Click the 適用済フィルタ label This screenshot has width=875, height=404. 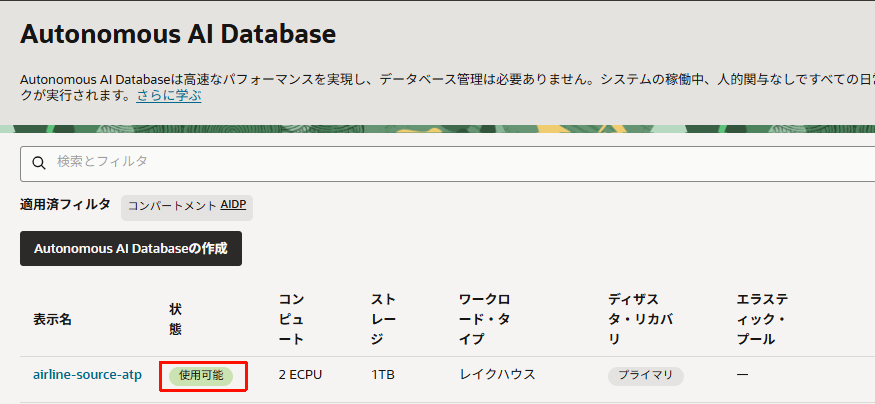click(x=65, y=204)
